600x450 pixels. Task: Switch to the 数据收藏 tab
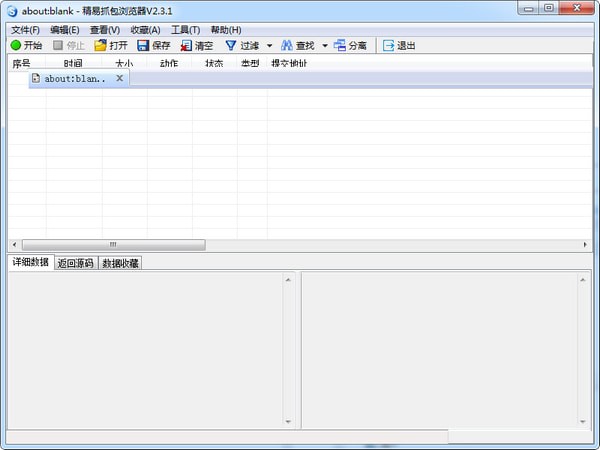coord(120,263)
